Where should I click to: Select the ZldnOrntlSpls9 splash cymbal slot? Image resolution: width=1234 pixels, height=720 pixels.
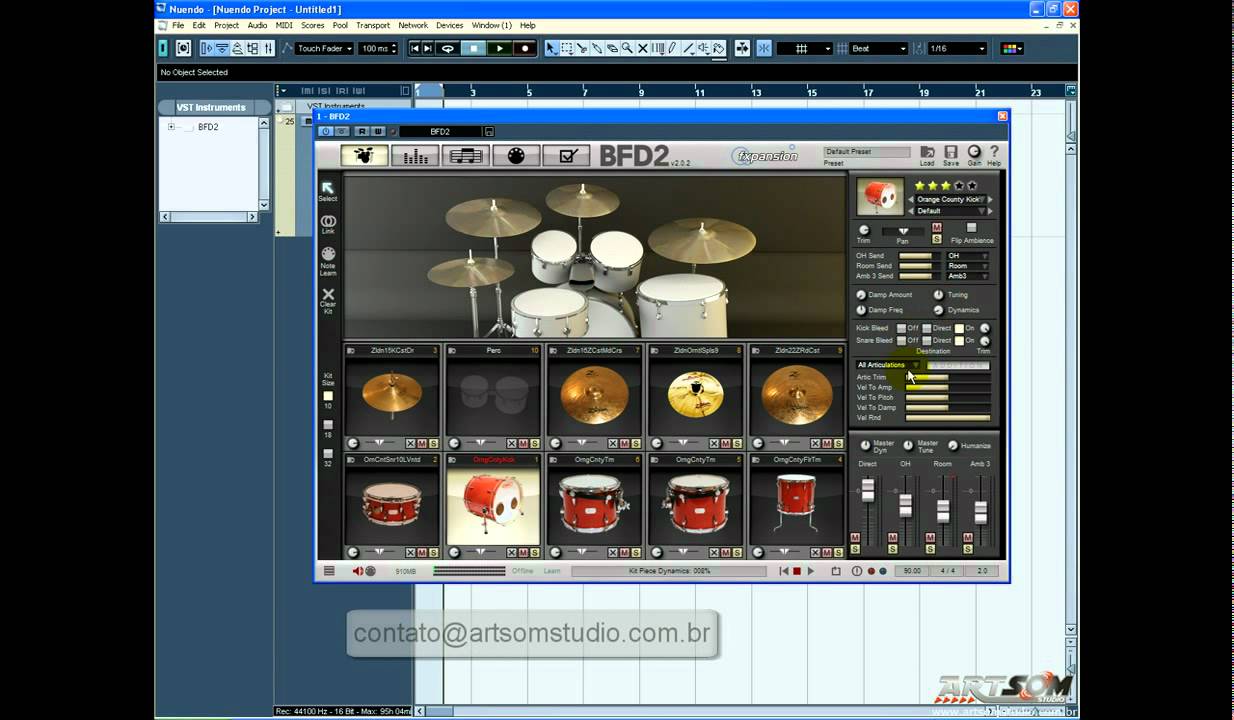695,395
